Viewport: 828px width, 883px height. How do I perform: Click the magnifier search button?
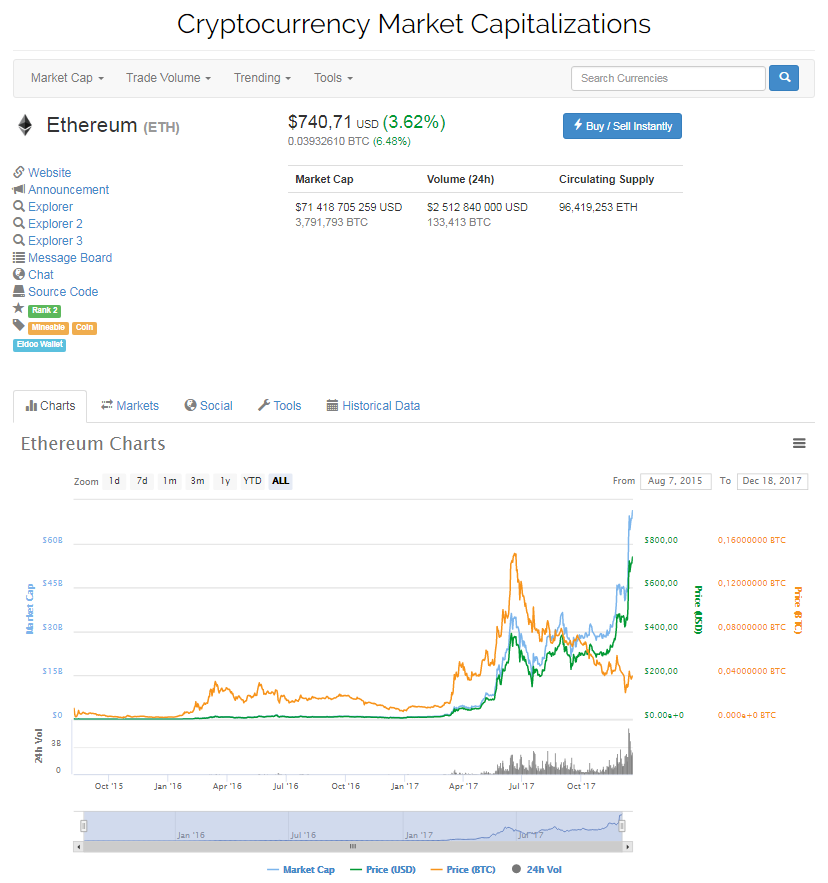coord(784,78)
